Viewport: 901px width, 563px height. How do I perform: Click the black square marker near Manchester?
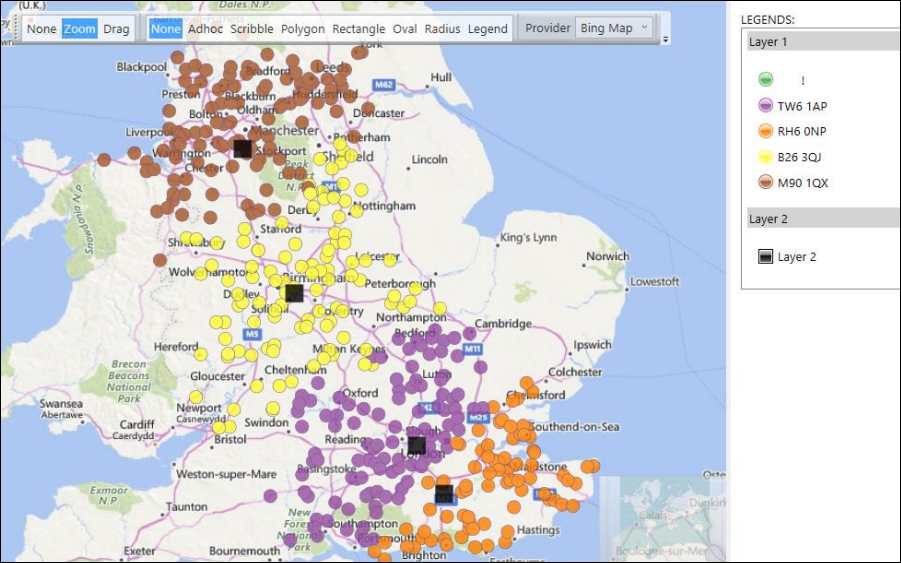tap(242, 148)
